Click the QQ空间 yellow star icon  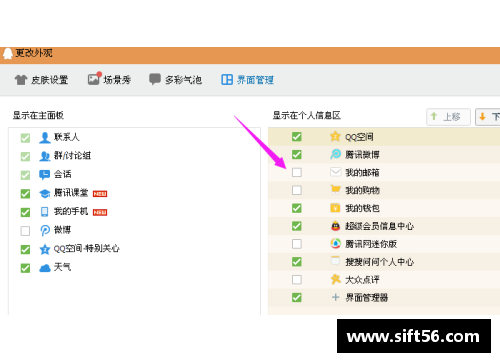pos(335,136)
